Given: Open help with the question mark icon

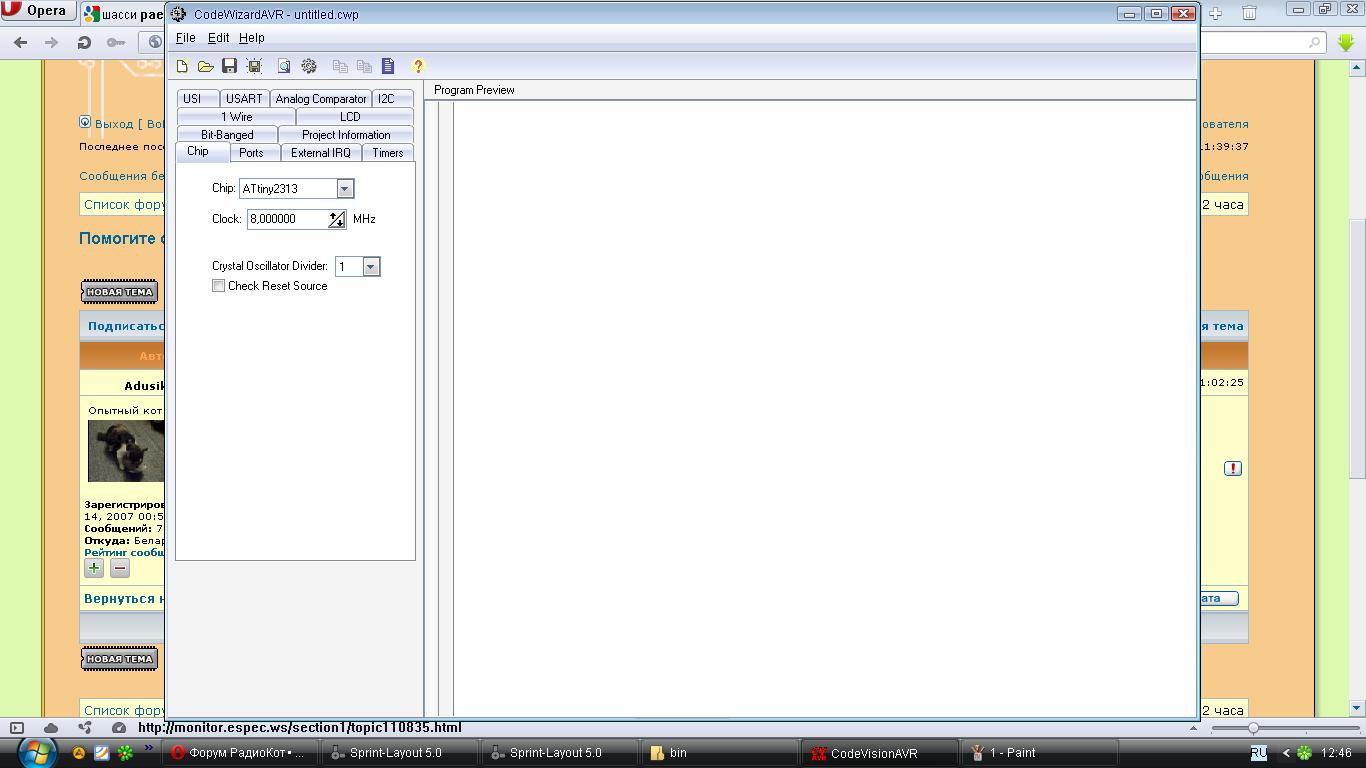Looking at the screenshot, I should pyautogui.click(x=418, y=66).
